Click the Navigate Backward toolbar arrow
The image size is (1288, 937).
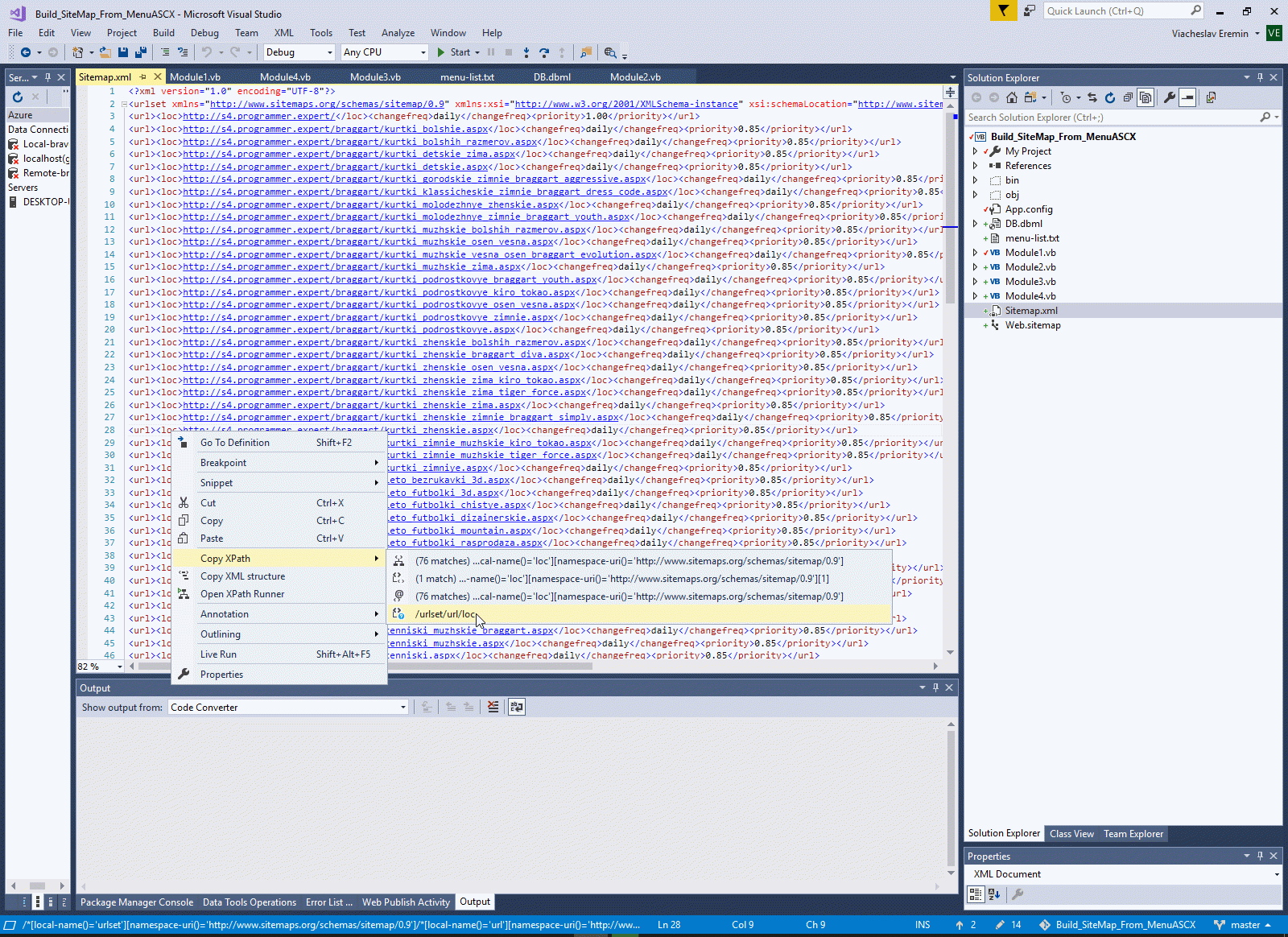click(26, 52)
